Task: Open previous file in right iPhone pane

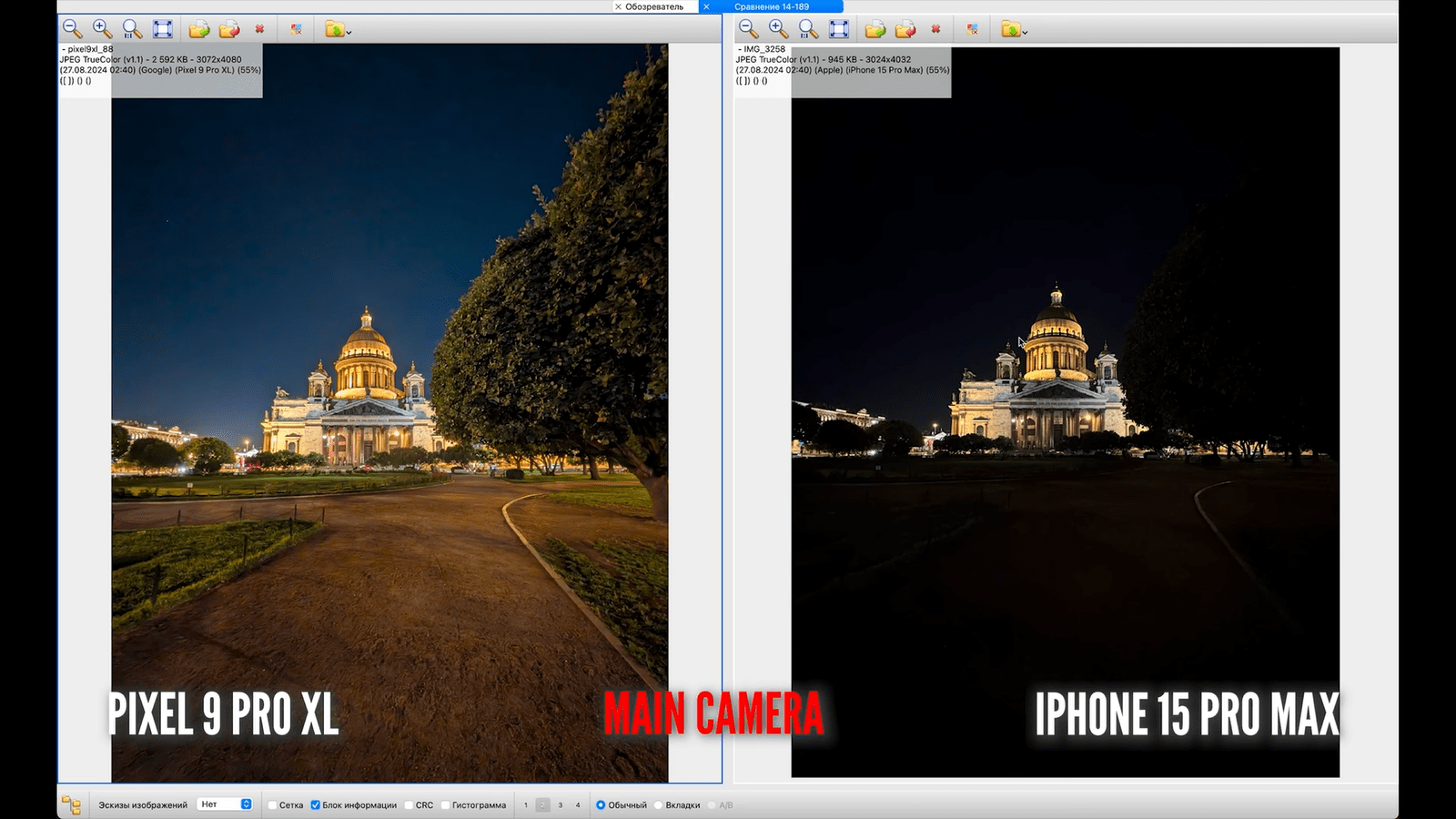Action: (x=905, y=29)
